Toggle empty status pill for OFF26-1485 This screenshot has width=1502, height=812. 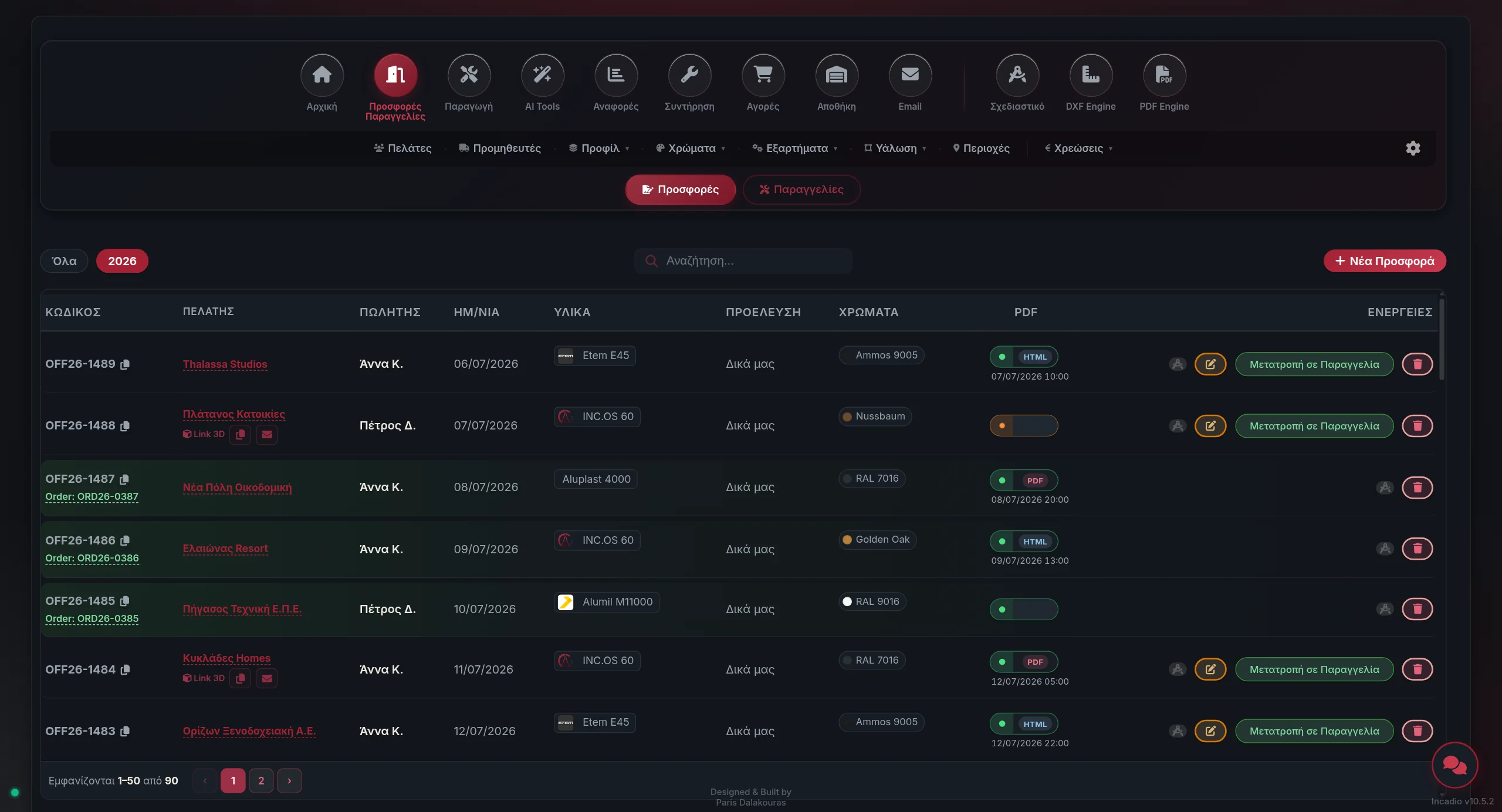click(x=1024, y=609)
